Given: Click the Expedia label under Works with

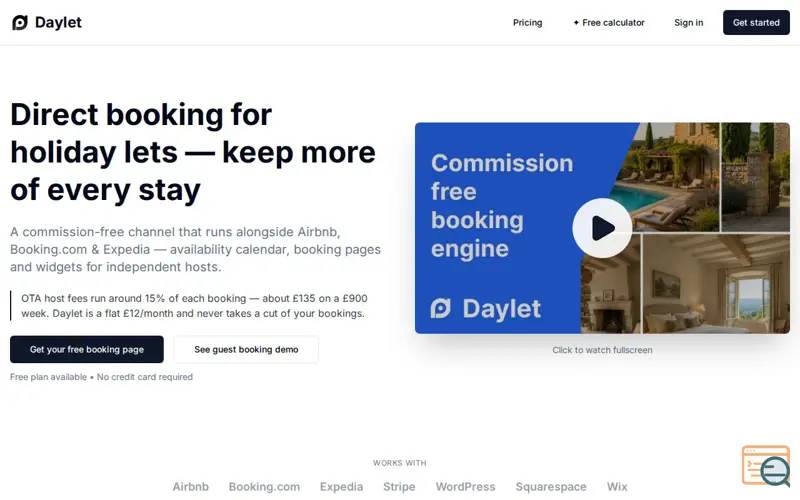Looking at the screenshot, I should 341,487.
